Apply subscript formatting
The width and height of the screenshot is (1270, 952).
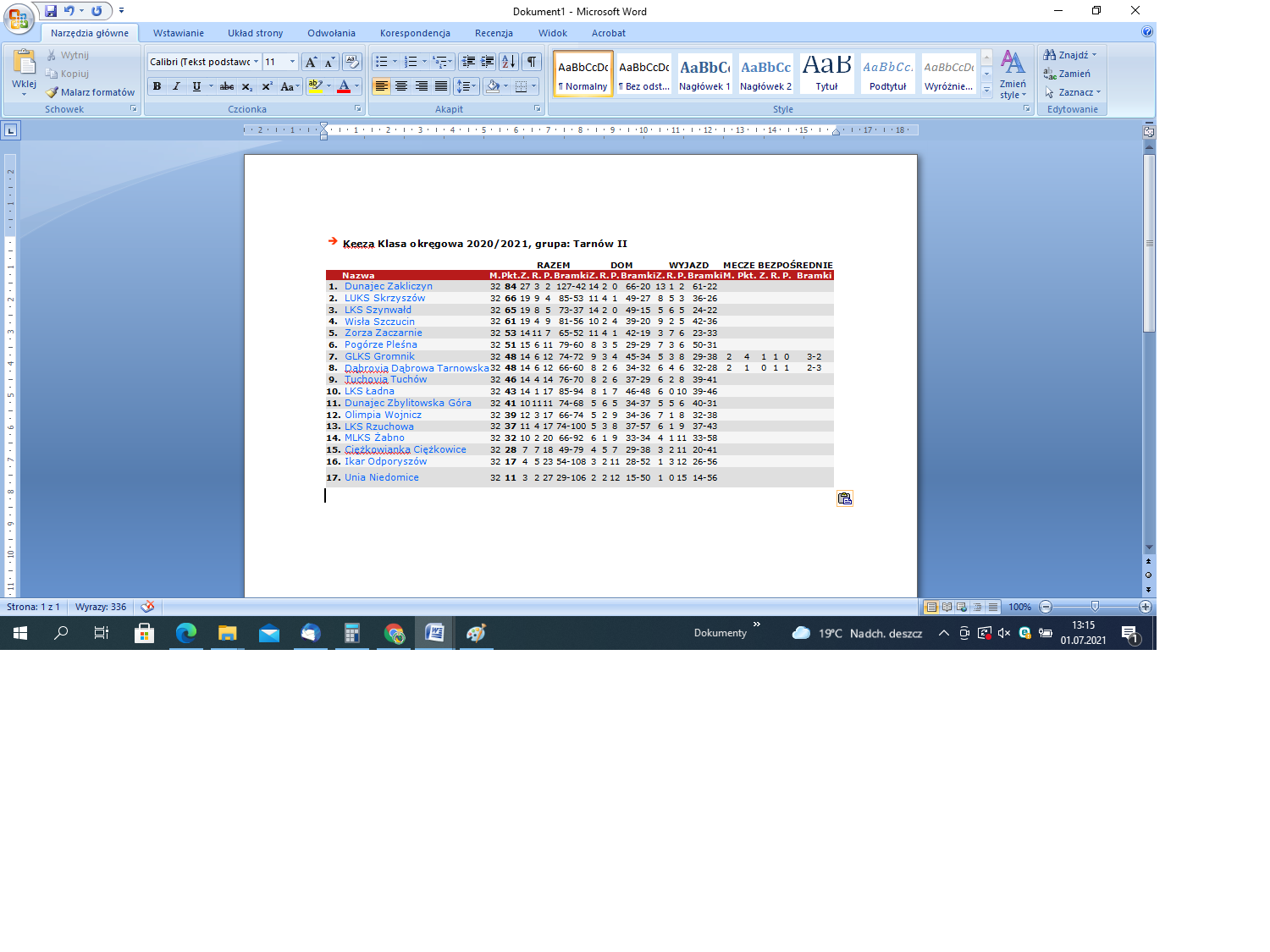(x=246, y=86)
